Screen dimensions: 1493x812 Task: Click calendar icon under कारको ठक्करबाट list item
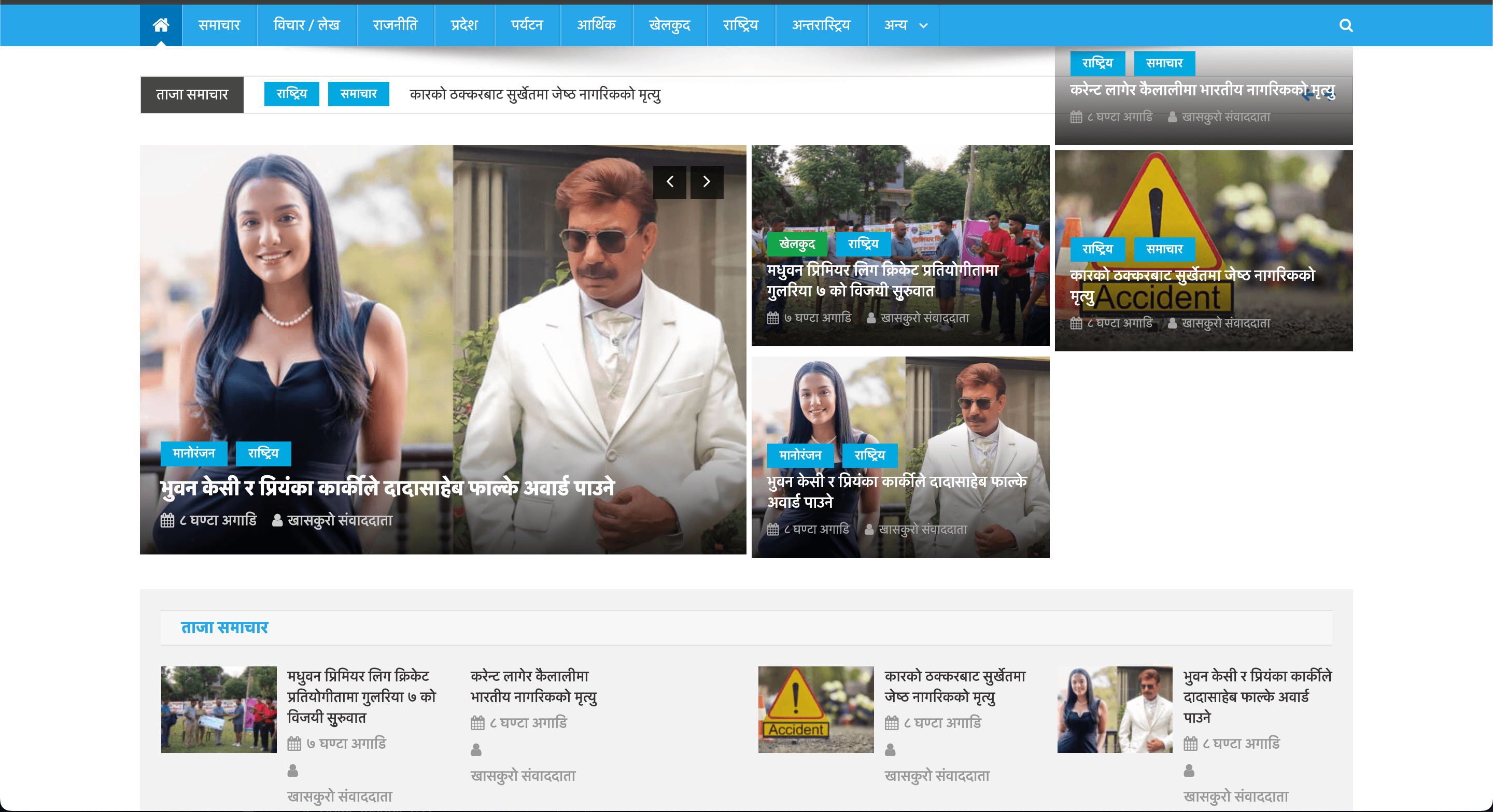click(892, 723)
